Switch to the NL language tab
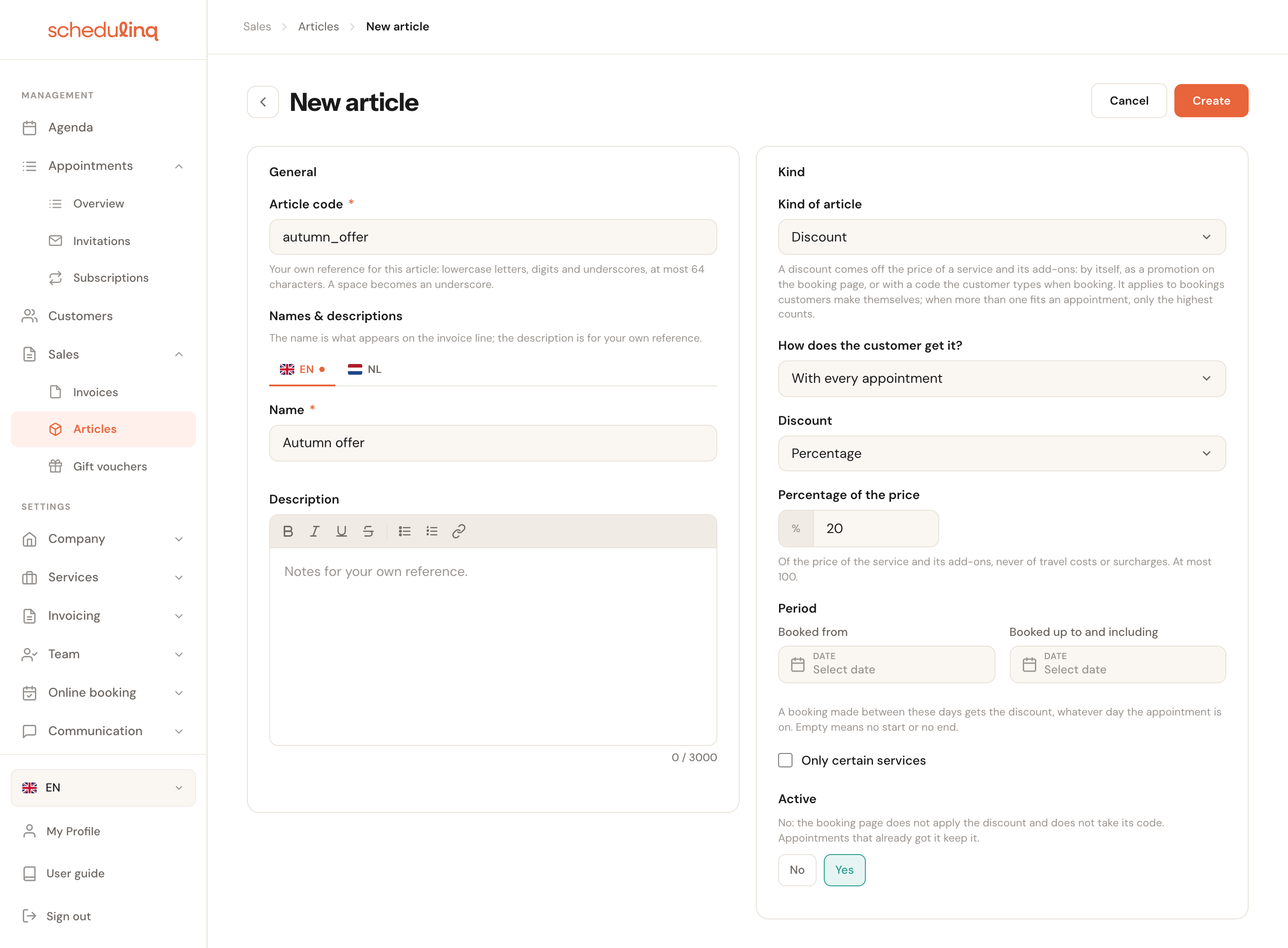The width and height of the screenshot is (1288, 948). click(364, 369)
